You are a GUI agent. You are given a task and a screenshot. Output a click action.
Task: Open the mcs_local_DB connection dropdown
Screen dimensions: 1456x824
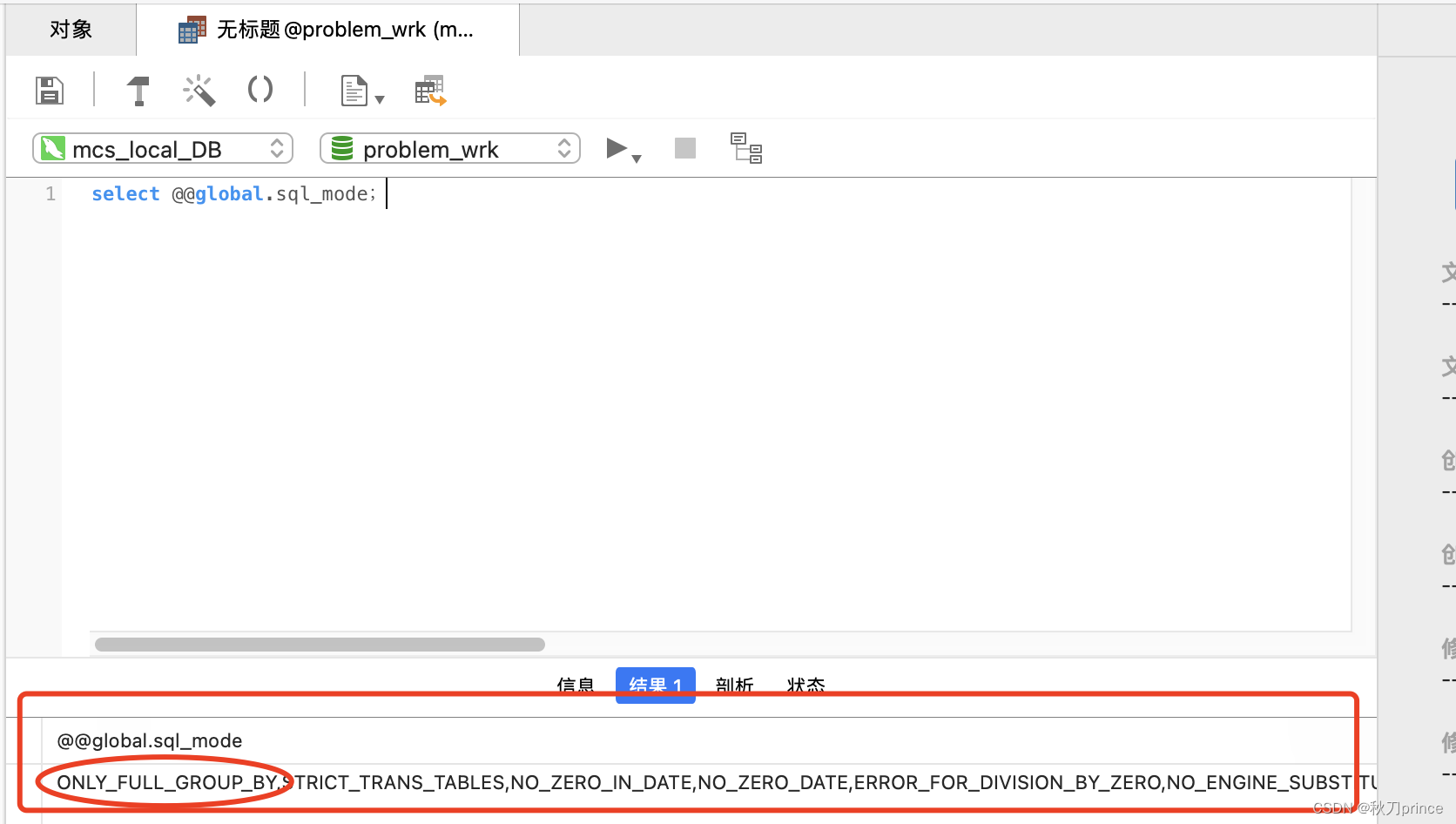click(163, 149)
